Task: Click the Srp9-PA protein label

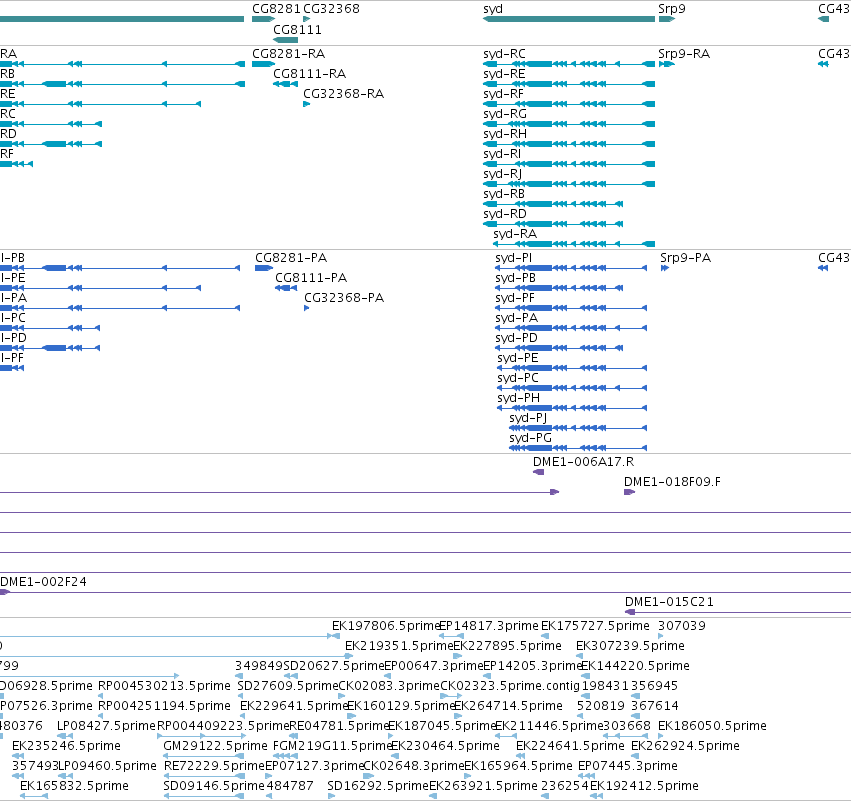Action: pos(685,258)
